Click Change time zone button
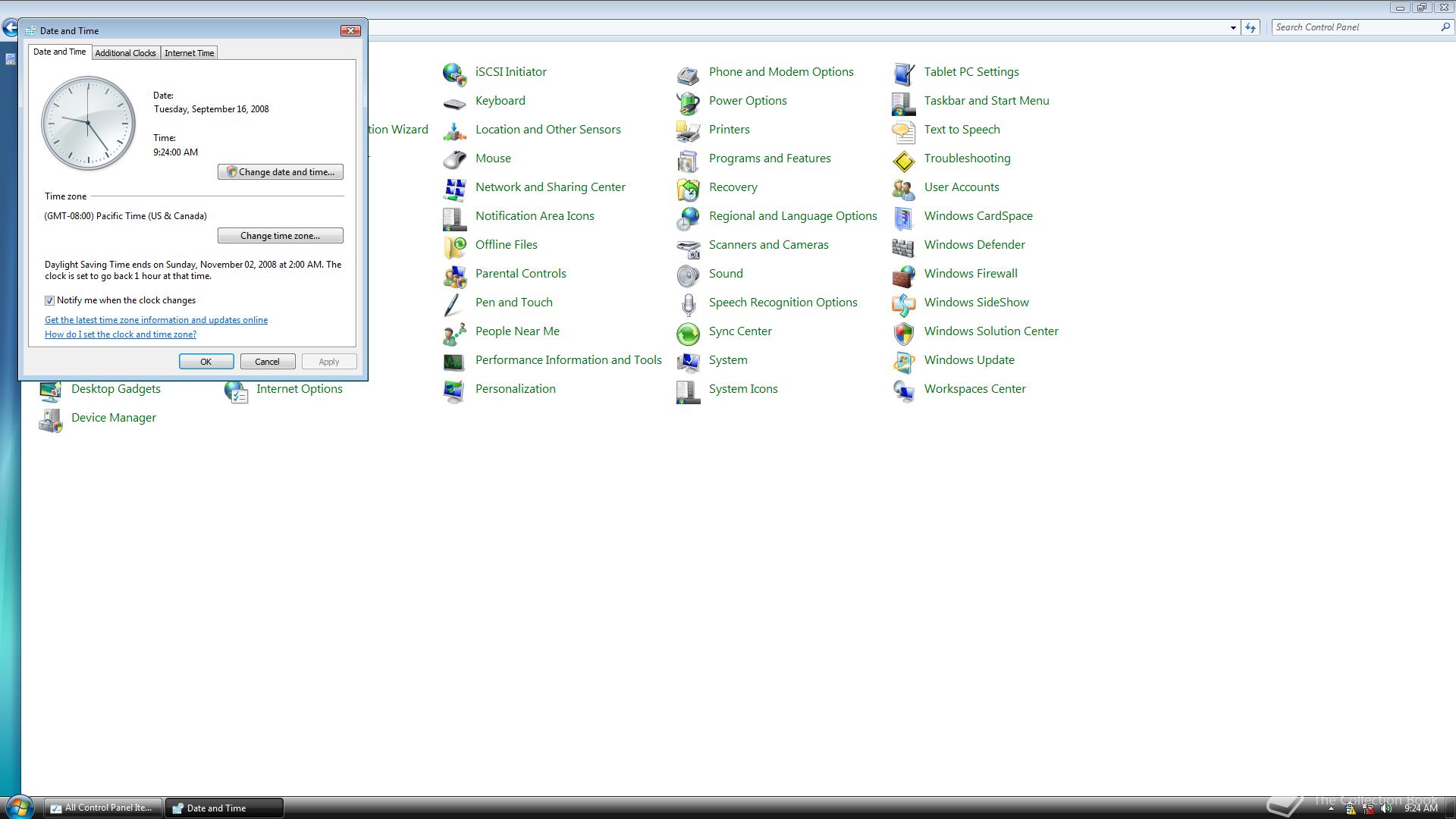The height and width of the screenshot is (819, 1456). [x=281, y=236]
